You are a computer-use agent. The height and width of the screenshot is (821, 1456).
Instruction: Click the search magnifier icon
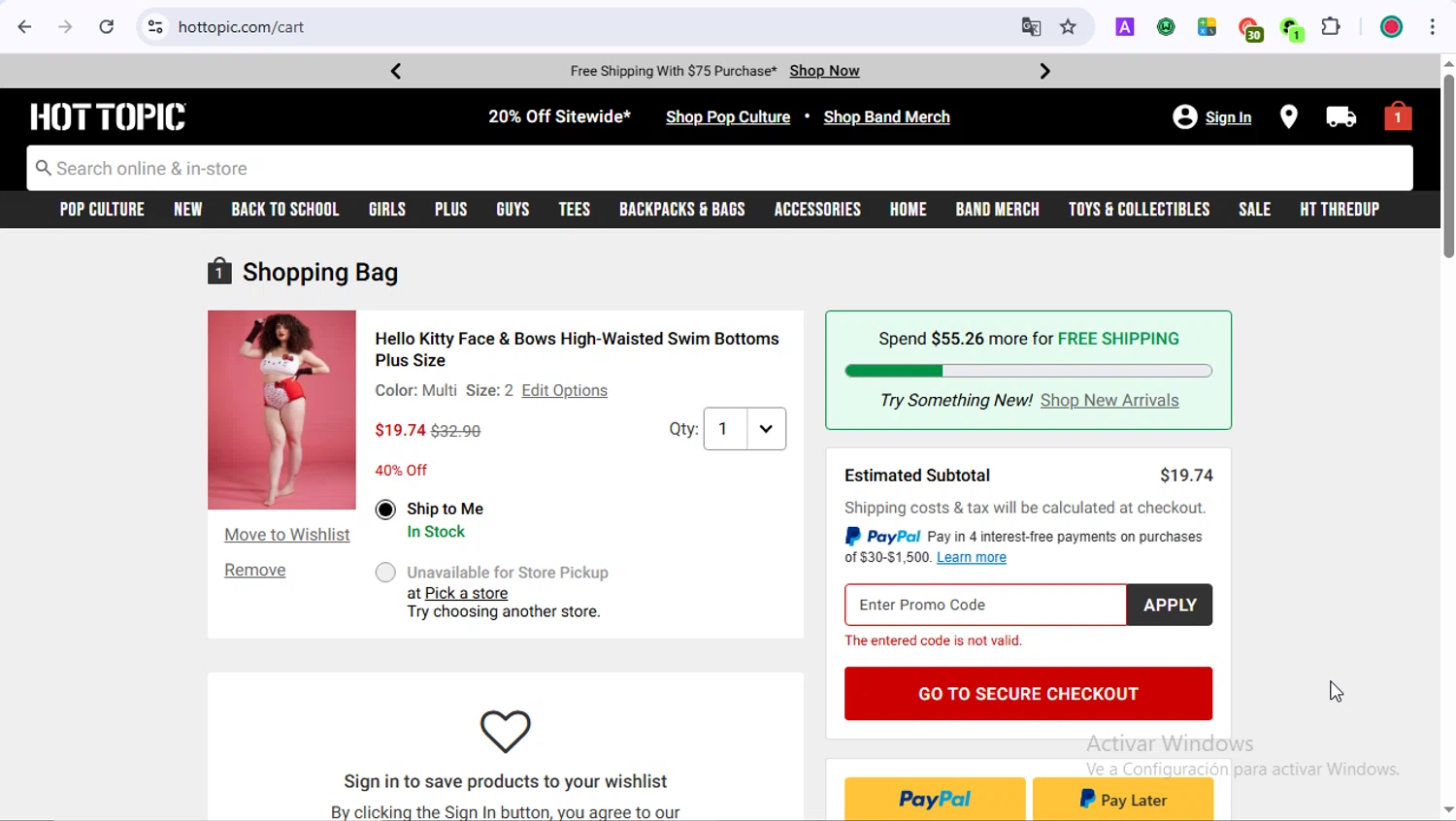(43, 168)
